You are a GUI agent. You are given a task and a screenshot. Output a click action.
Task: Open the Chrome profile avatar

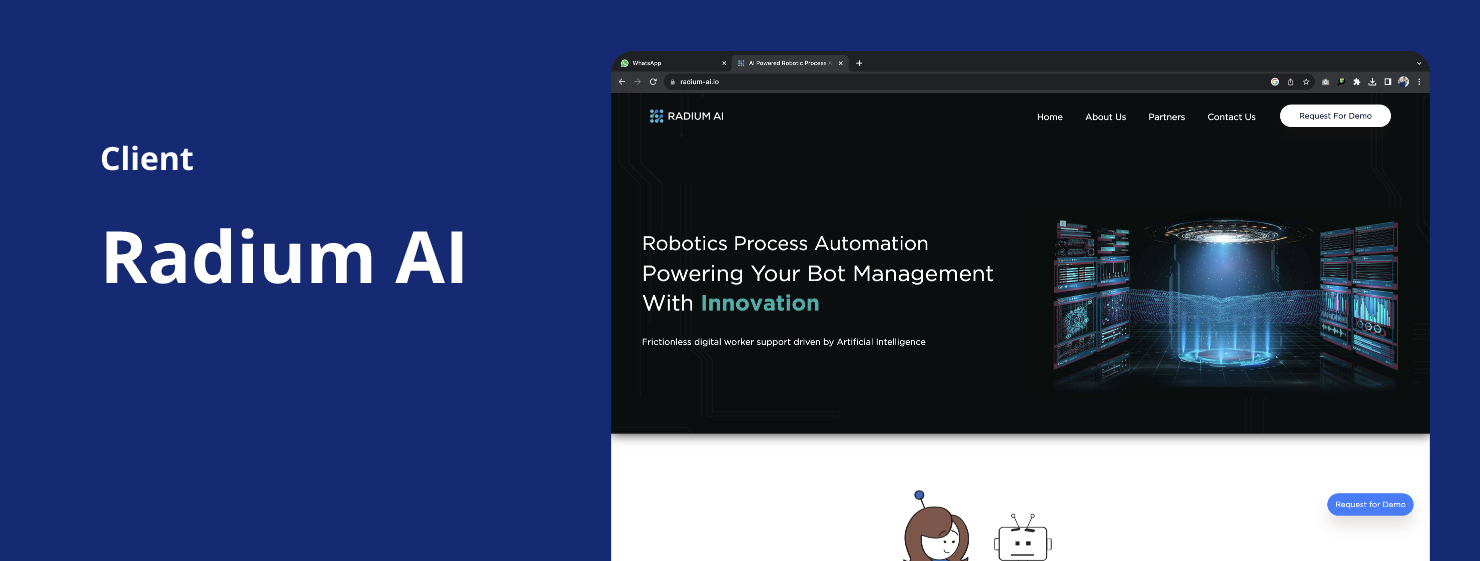tap(1404, 82)
